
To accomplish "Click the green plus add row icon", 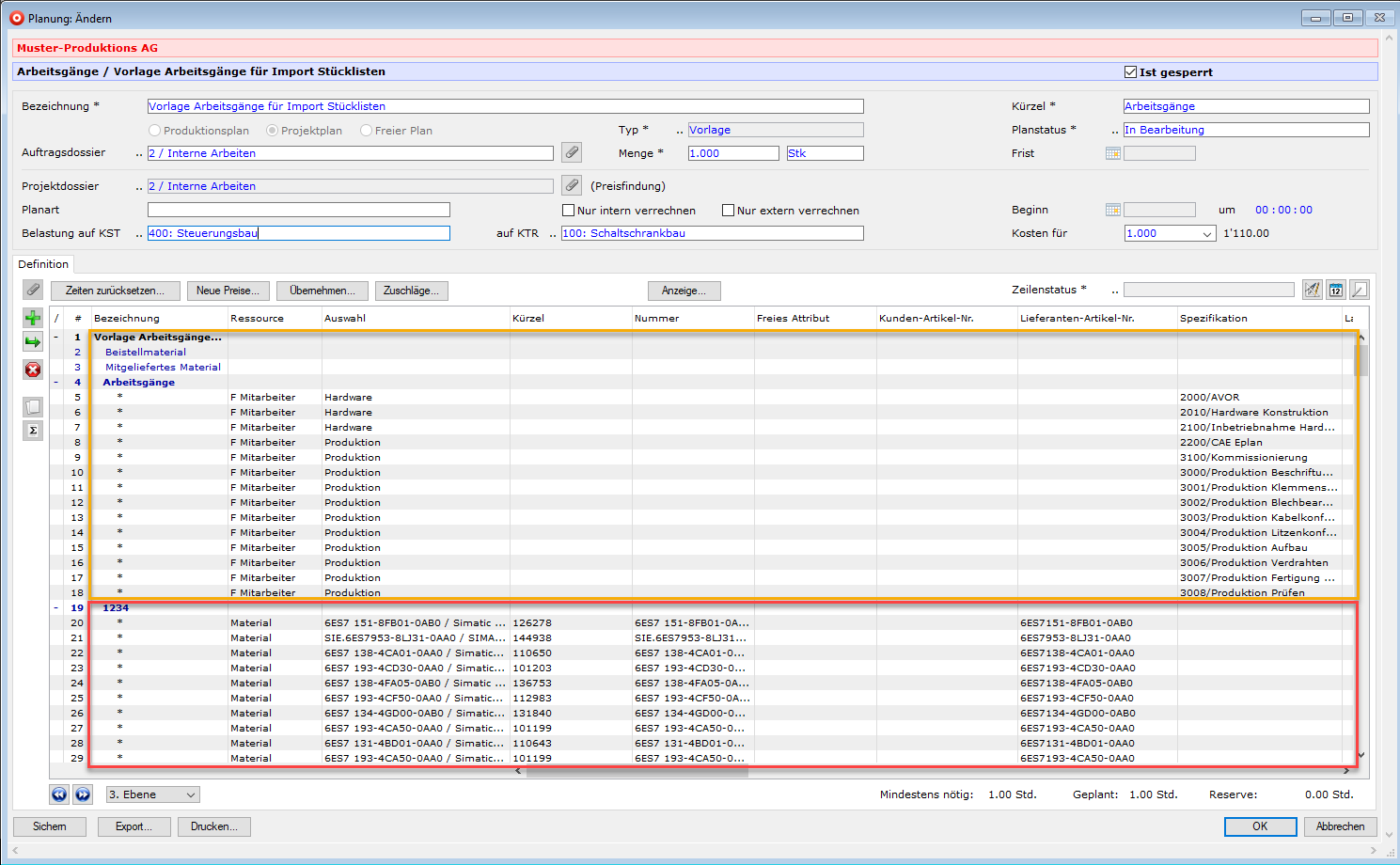I will coord(33,318).
